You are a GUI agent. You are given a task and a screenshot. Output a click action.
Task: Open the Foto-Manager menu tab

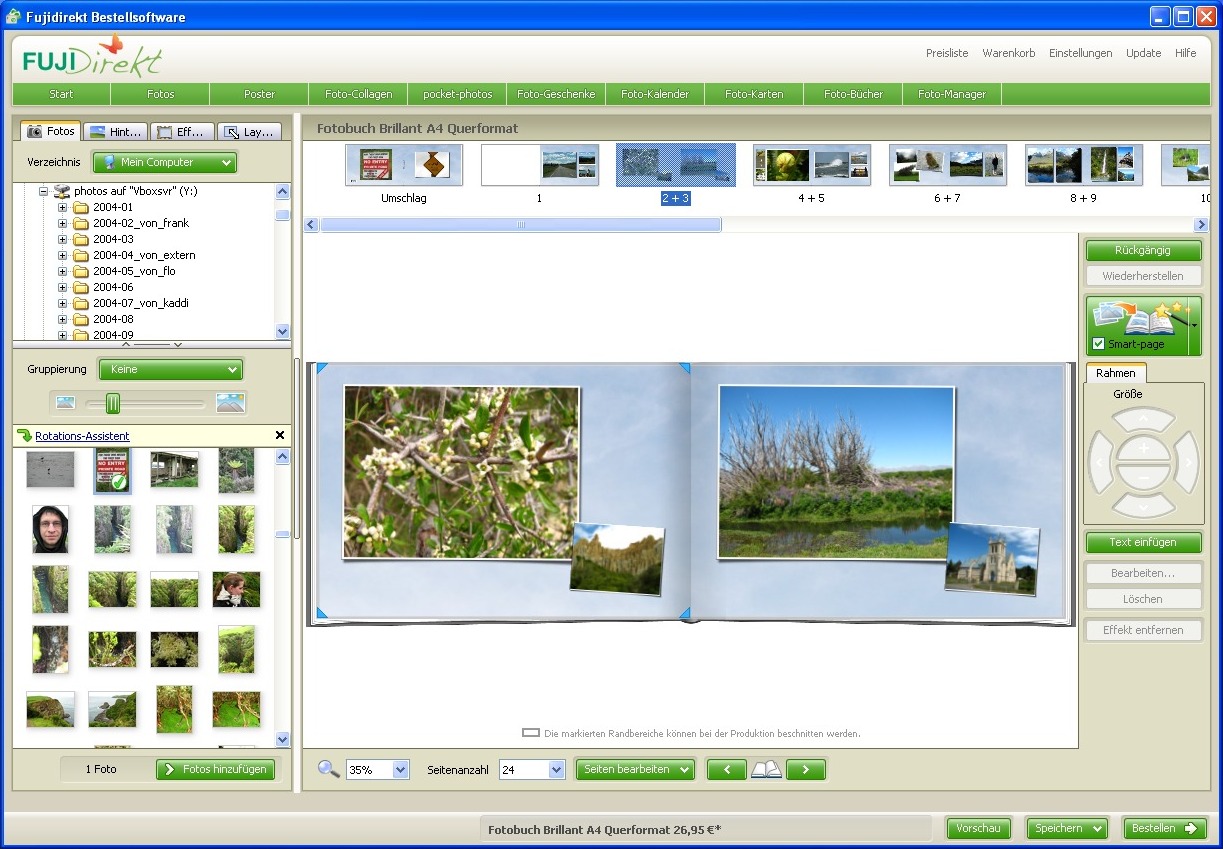952,94
